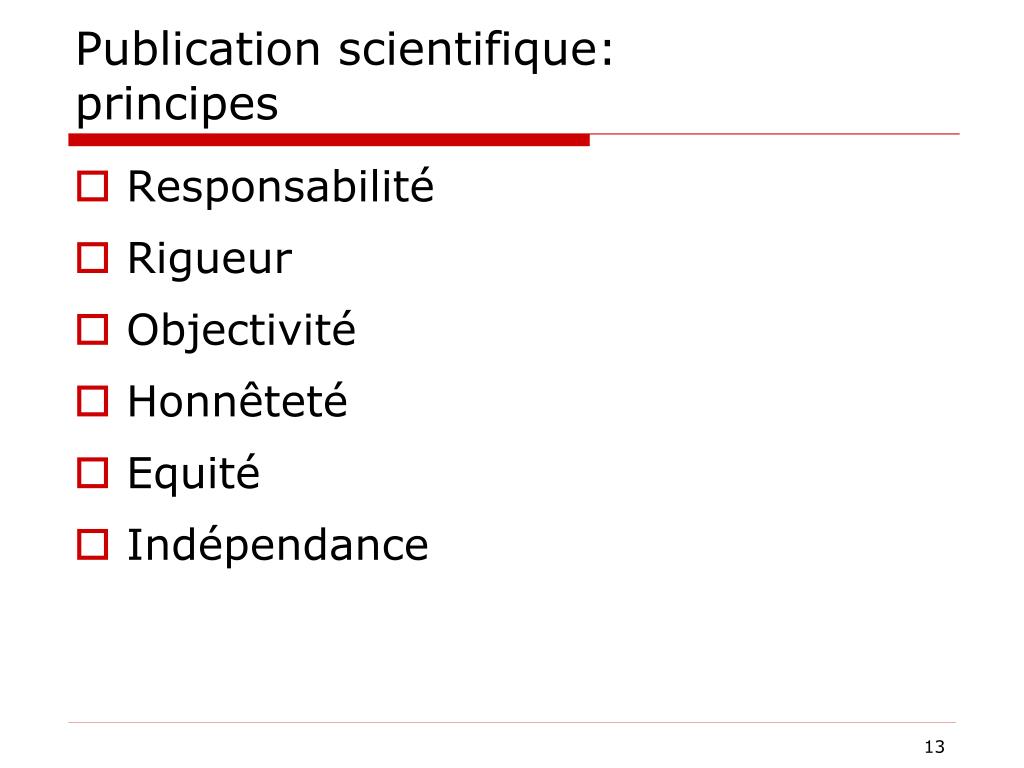Select the word Responsabilité
Screen dimensions: 1024x768
coord(280,187)
